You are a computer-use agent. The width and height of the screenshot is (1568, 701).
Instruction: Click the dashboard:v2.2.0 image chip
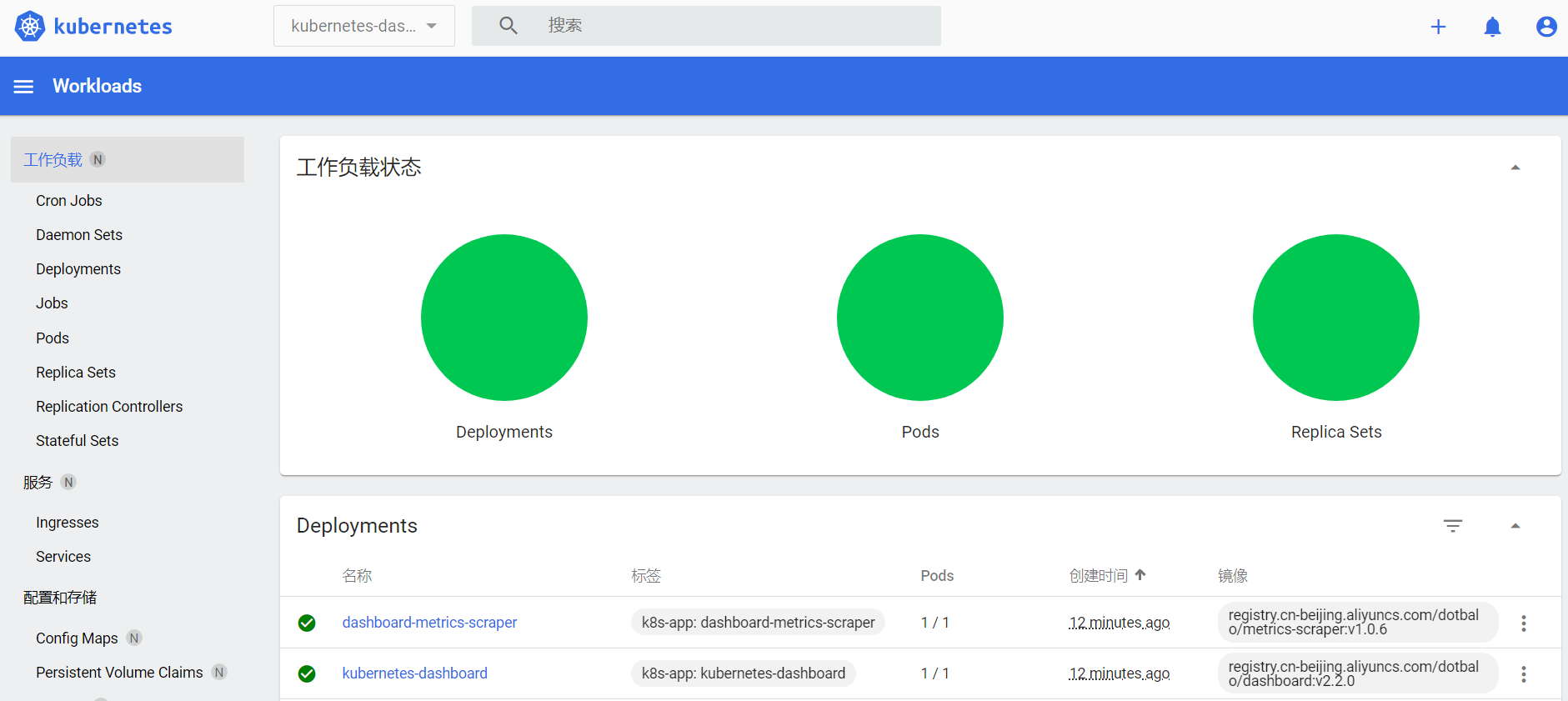coord(1358,673)
